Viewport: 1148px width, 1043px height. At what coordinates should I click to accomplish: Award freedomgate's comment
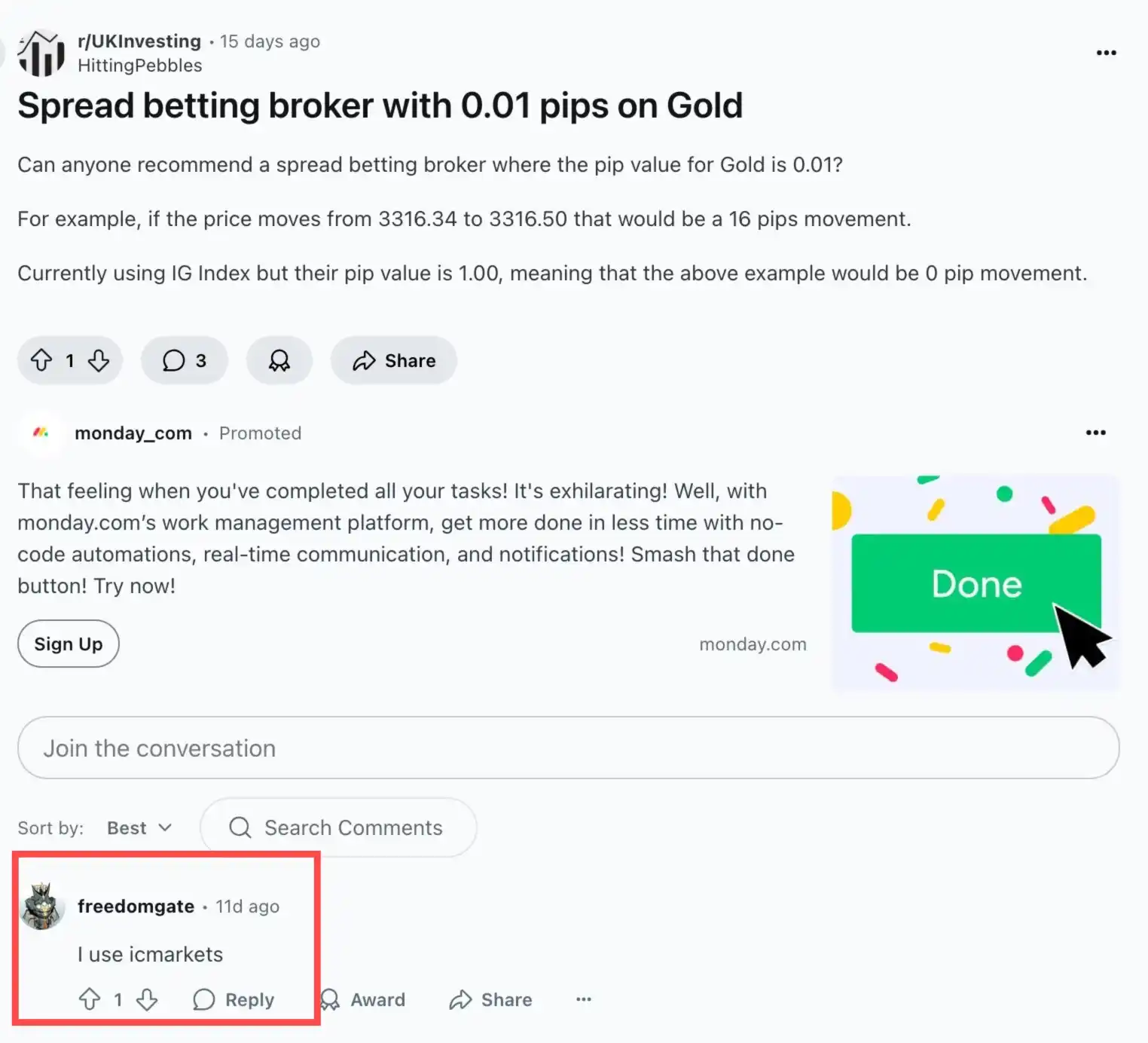coord(363,999)
